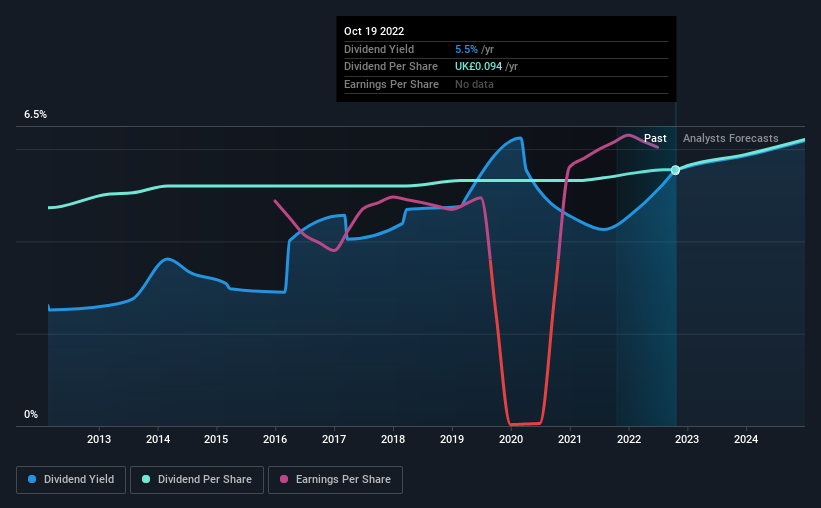Click the 2016 x-axis label

(275, 439)
